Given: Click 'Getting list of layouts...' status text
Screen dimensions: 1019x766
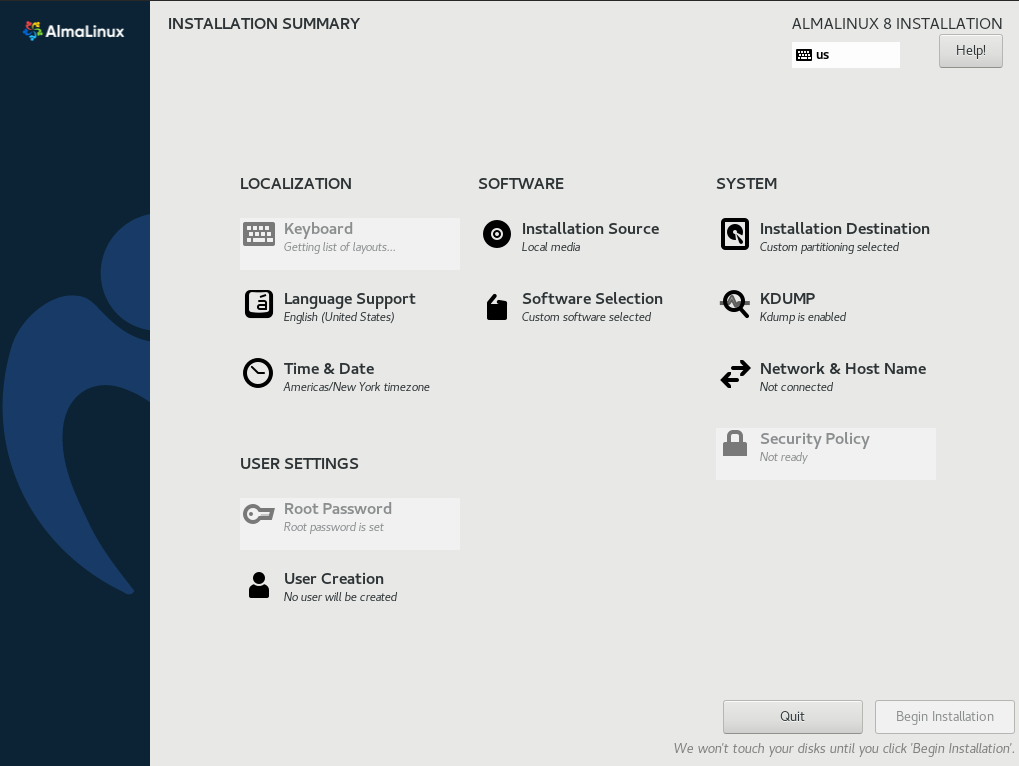Looking at the screenshot, I should (x=339, y=247).
